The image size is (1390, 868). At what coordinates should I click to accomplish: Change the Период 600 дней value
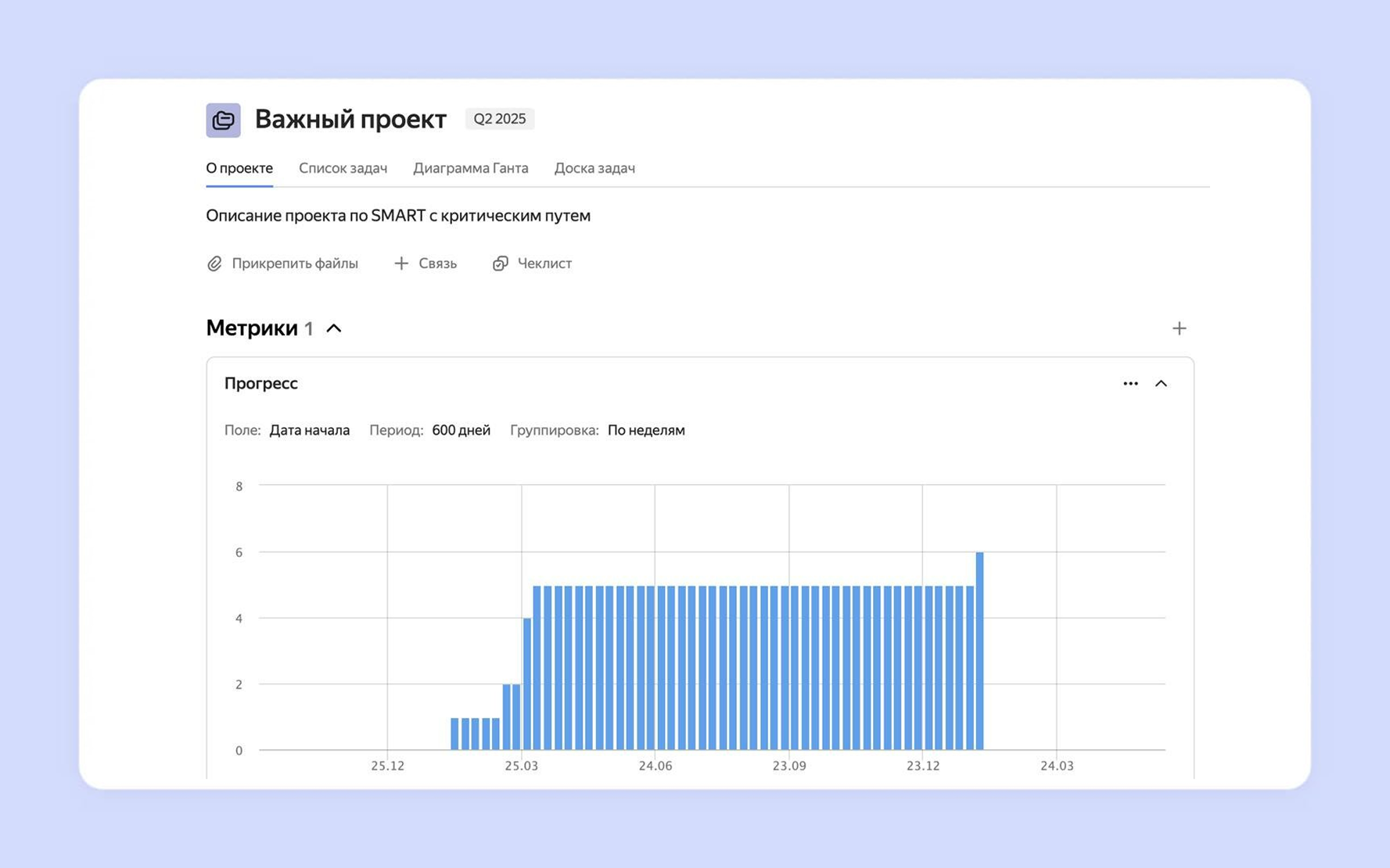461,430
